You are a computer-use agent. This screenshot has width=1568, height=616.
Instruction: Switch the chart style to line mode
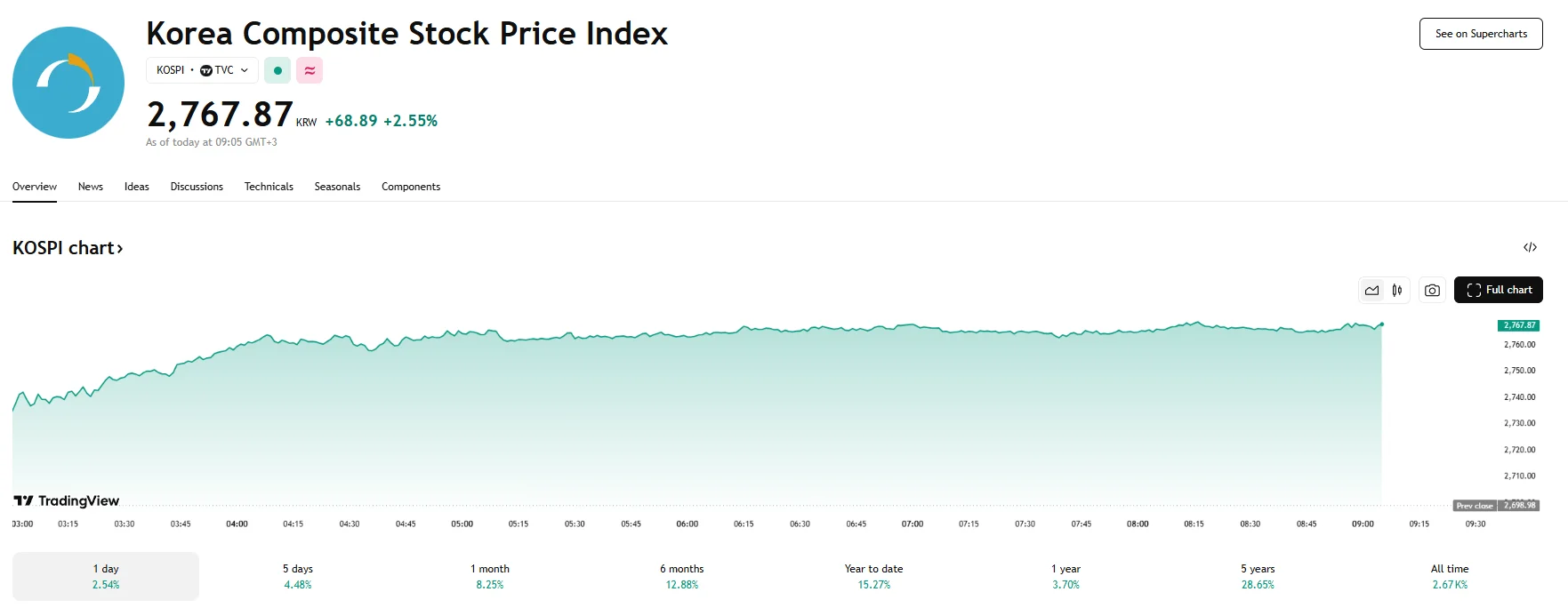(x=1371, y=290)
